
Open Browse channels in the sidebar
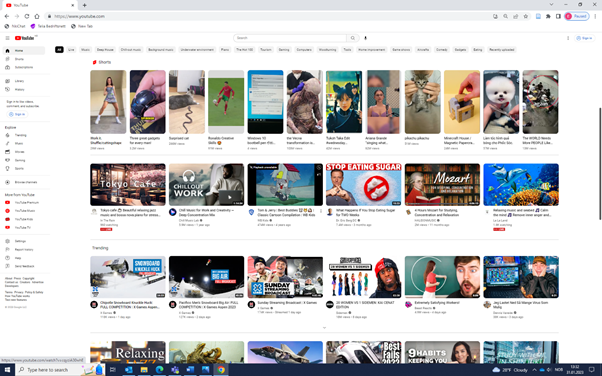(x=23, y=182)
